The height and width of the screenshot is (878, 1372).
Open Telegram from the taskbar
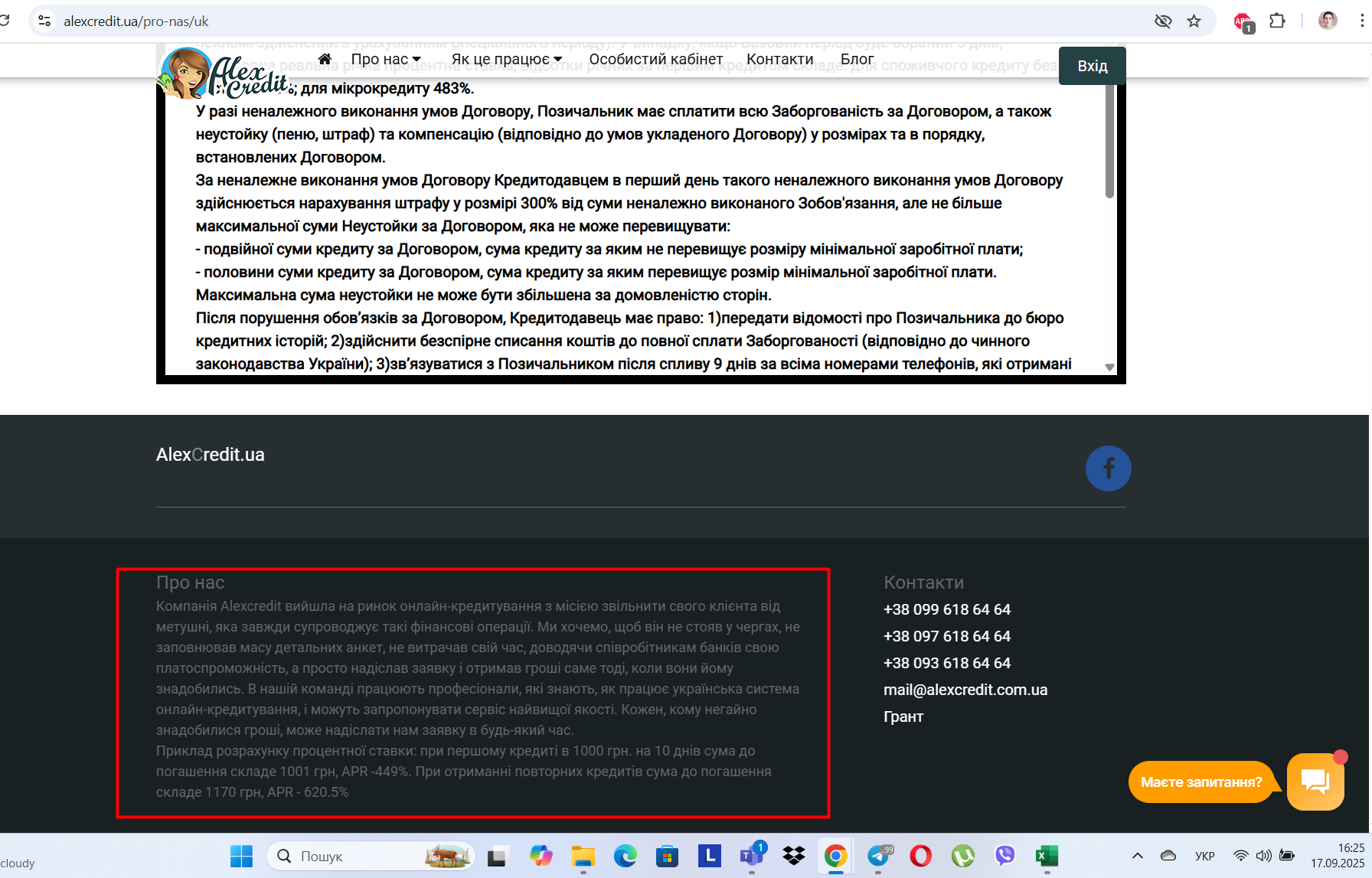click(879, 855)
